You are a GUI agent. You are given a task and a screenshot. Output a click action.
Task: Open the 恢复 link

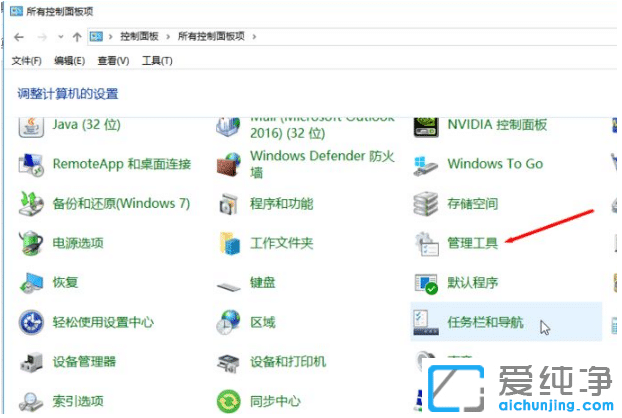pos(65,283)
